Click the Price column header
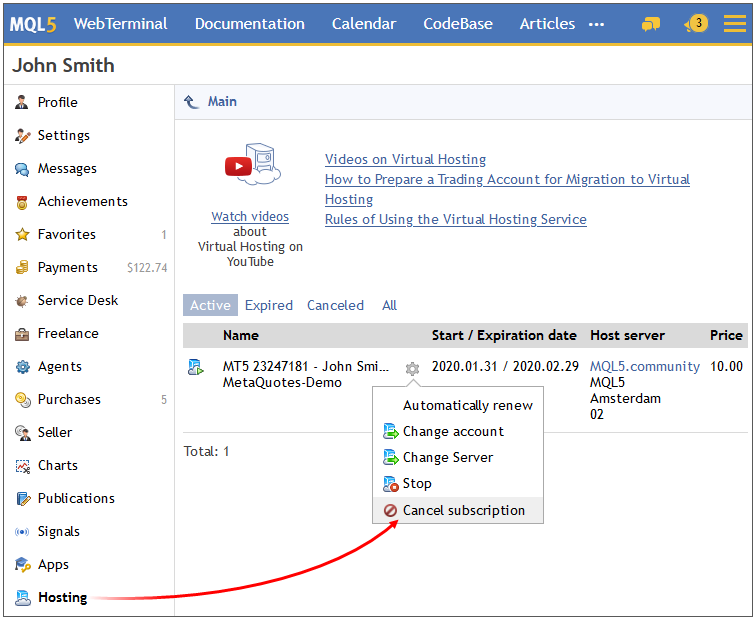754x620 pixels. click(x=726, y=335)
